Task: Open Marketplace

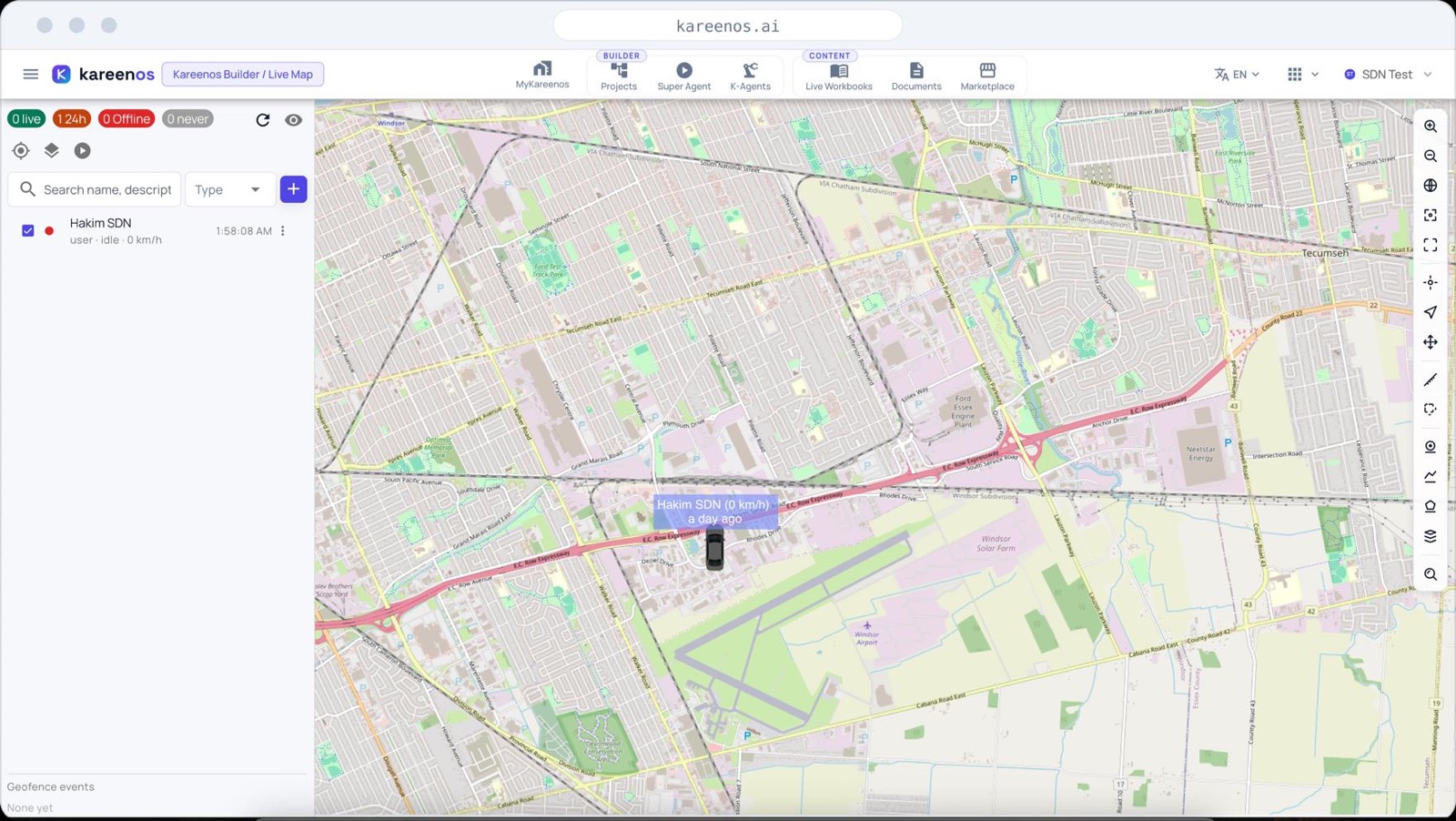Action: [x=987, y=76]
